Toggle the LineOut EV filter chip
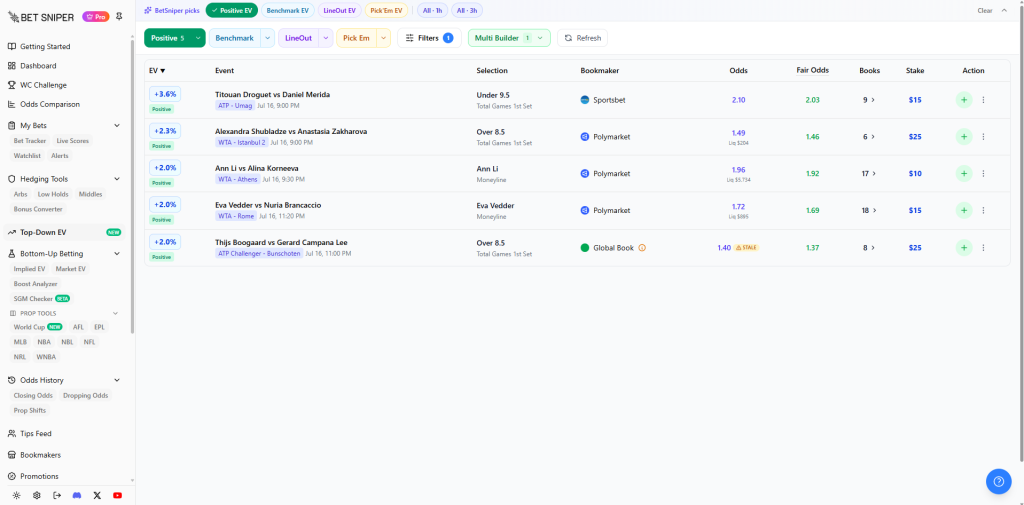This screenshot has height=505, width=1024. (340, 10)
